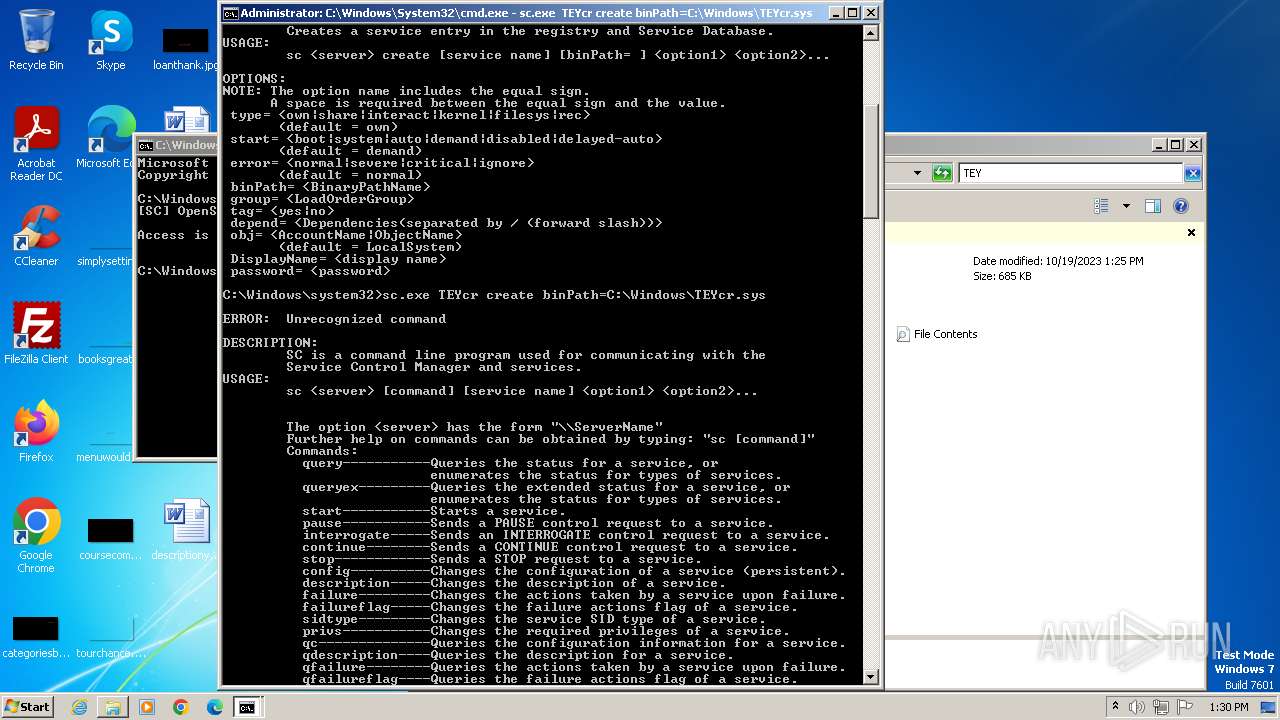Viewport: 1280px width, 720px height.
Task: Open Microsoft Edge desktop shortcut
Action: [x=110, y=138]
